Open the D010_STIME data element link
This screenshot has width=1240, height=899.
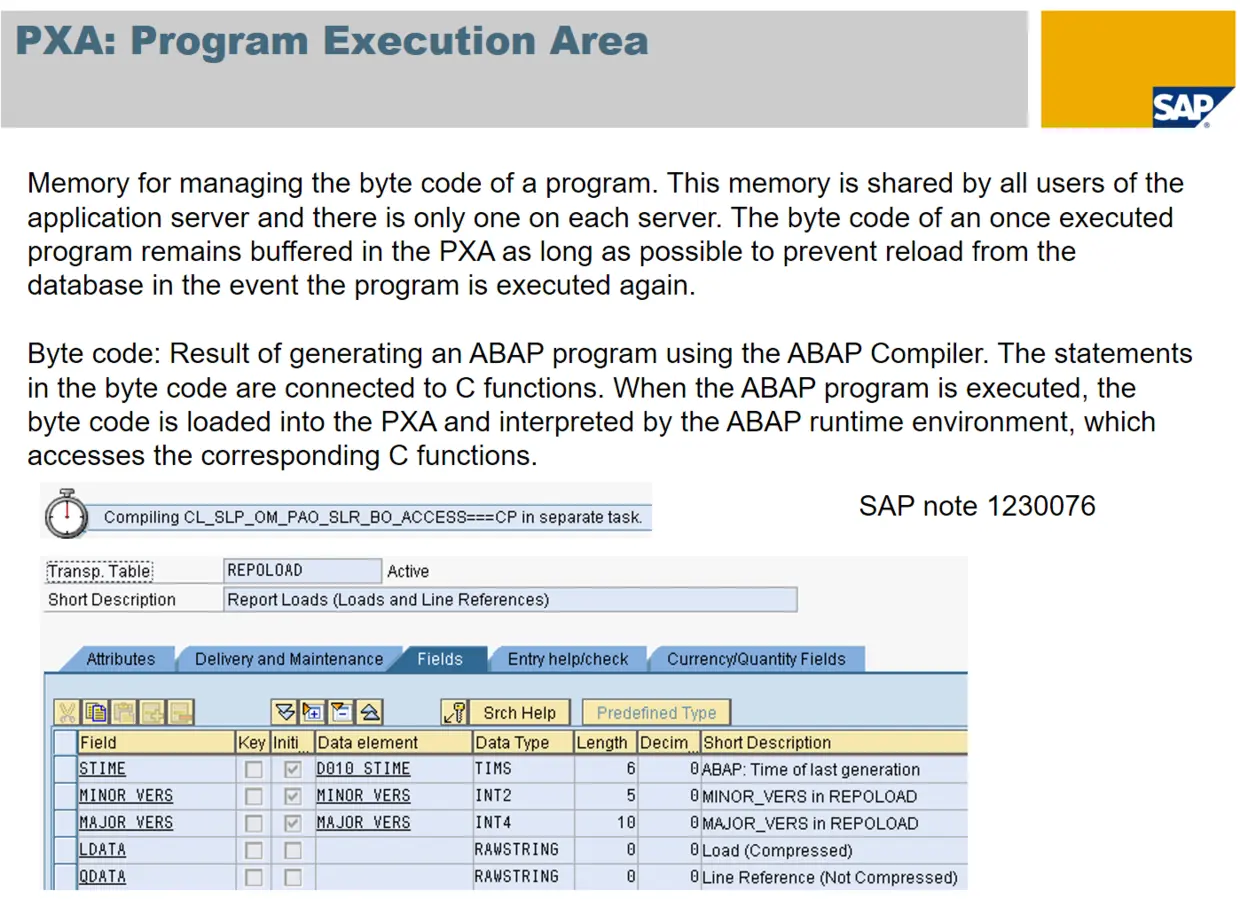click(x=363, y=769)
